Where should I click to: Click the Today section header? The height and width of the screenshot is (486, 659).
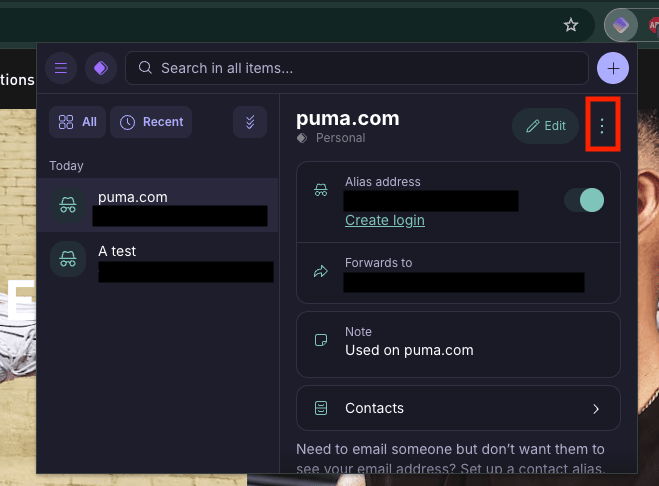66,166
